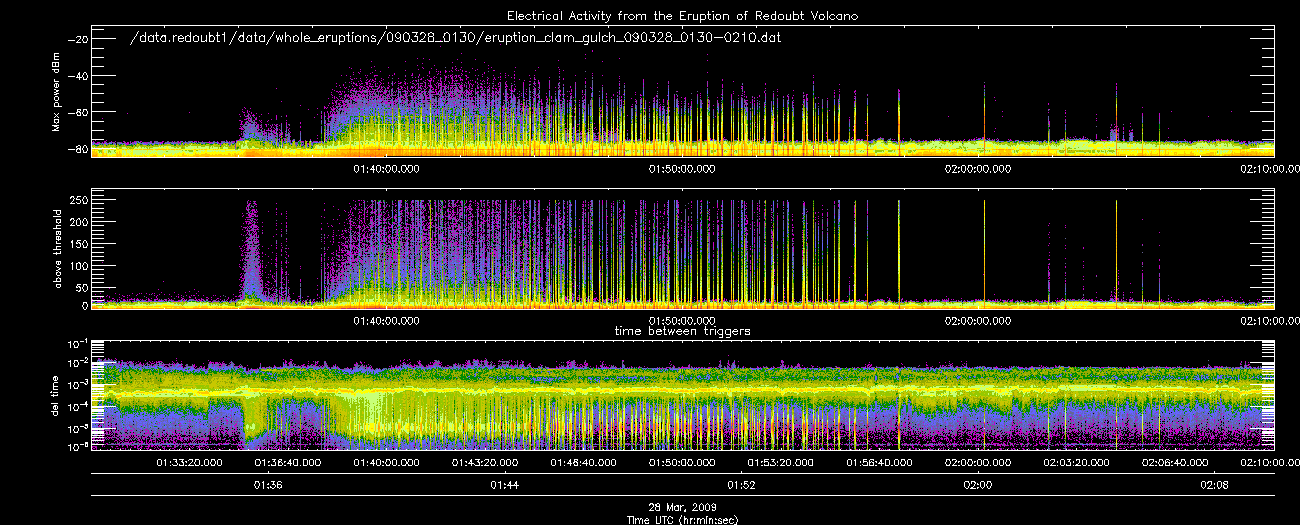Click '01:50:00.000' under the above threshold plot
This screenshot has width=1300, height=525.
coord(683,321)
